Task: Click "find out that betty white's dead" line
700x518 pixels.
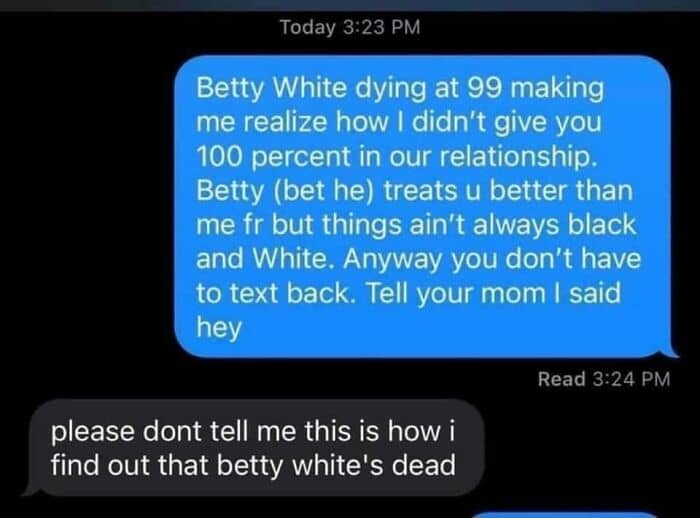Action: click(x=253, y=465)
